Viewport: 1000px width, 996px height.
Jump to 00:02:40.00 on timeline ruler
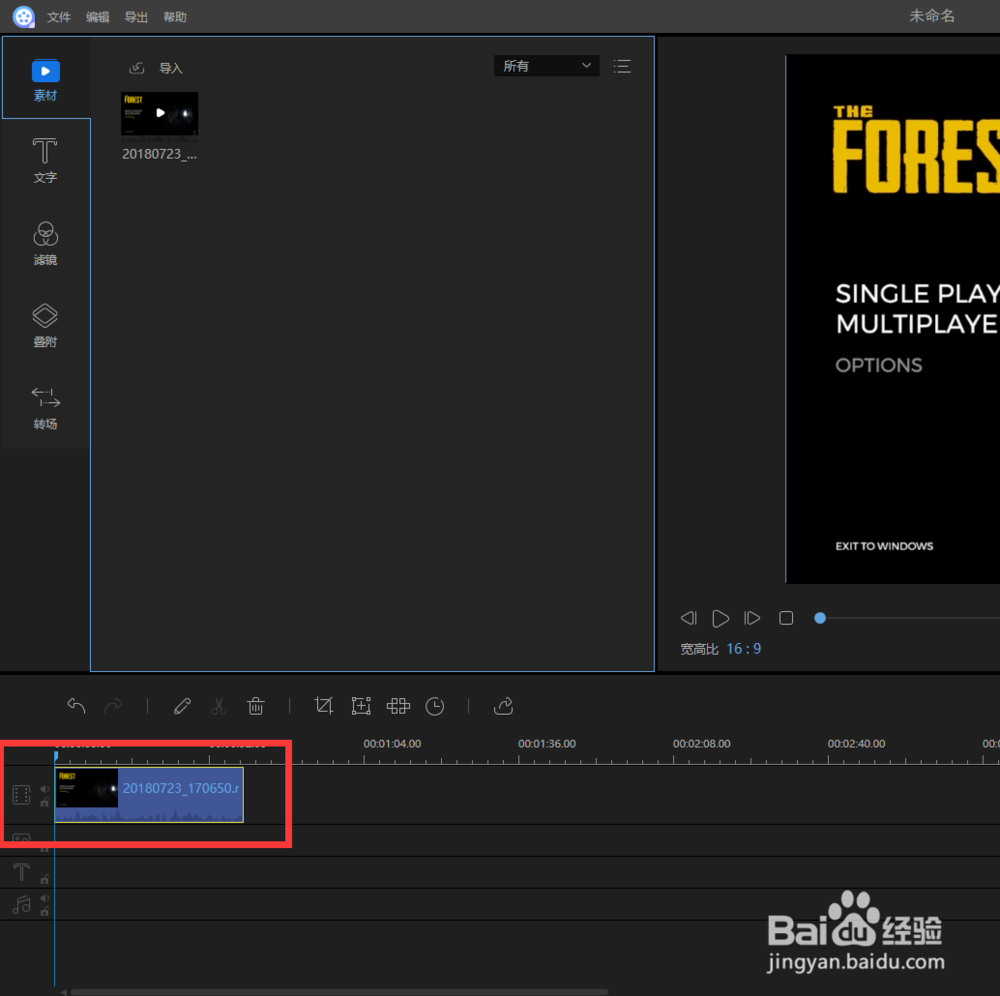[x=857, y=743]
